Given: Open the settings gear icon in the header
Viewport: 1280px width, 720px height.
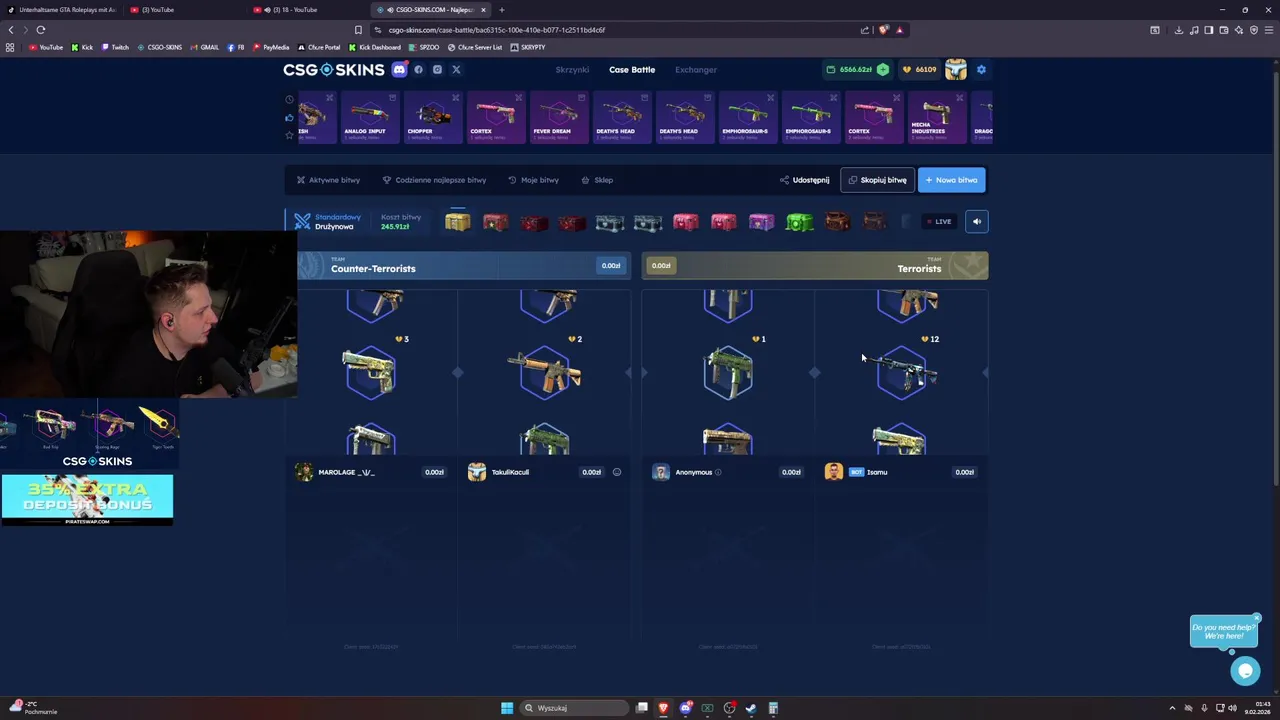Looking at the screenshot, I should [x=981, y=69].
